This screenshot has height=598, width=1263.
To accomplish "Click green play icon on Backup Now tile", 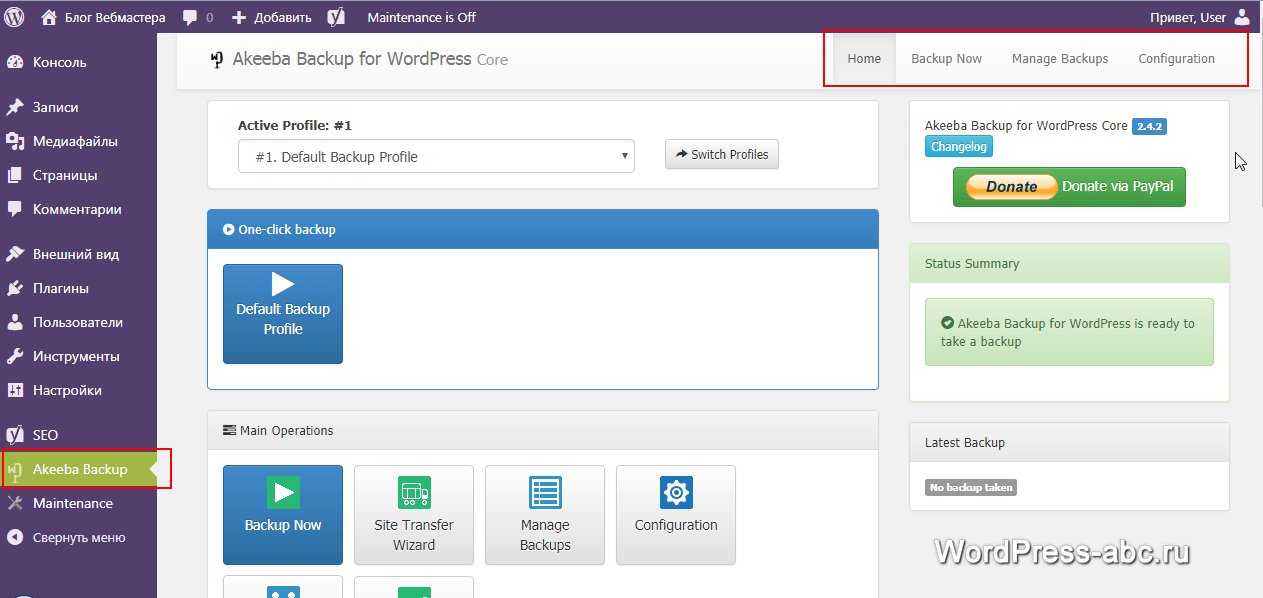I will (x=283, y=492).
